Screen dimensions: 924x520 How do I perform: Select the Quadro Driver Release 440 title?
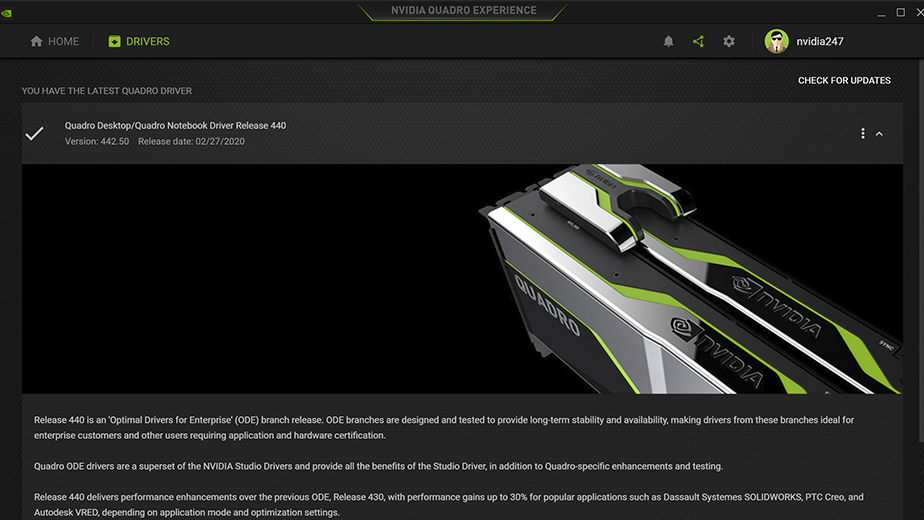pyautogui.click(x=175, y=126)
